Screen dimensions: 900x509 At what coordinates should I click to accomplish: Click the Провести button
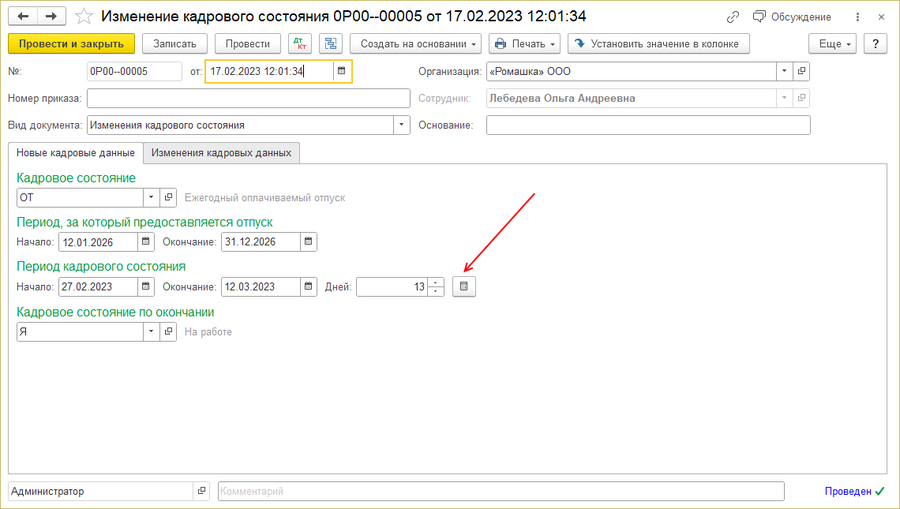pyautogui.click(x=247, y=44)
